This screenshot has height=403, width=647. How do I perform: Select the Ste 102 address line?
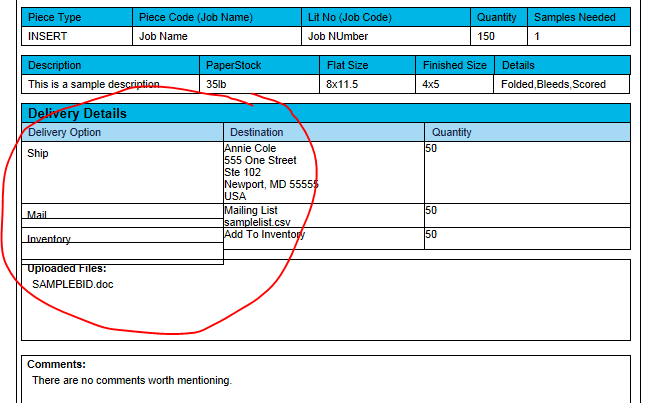point(243,172)
